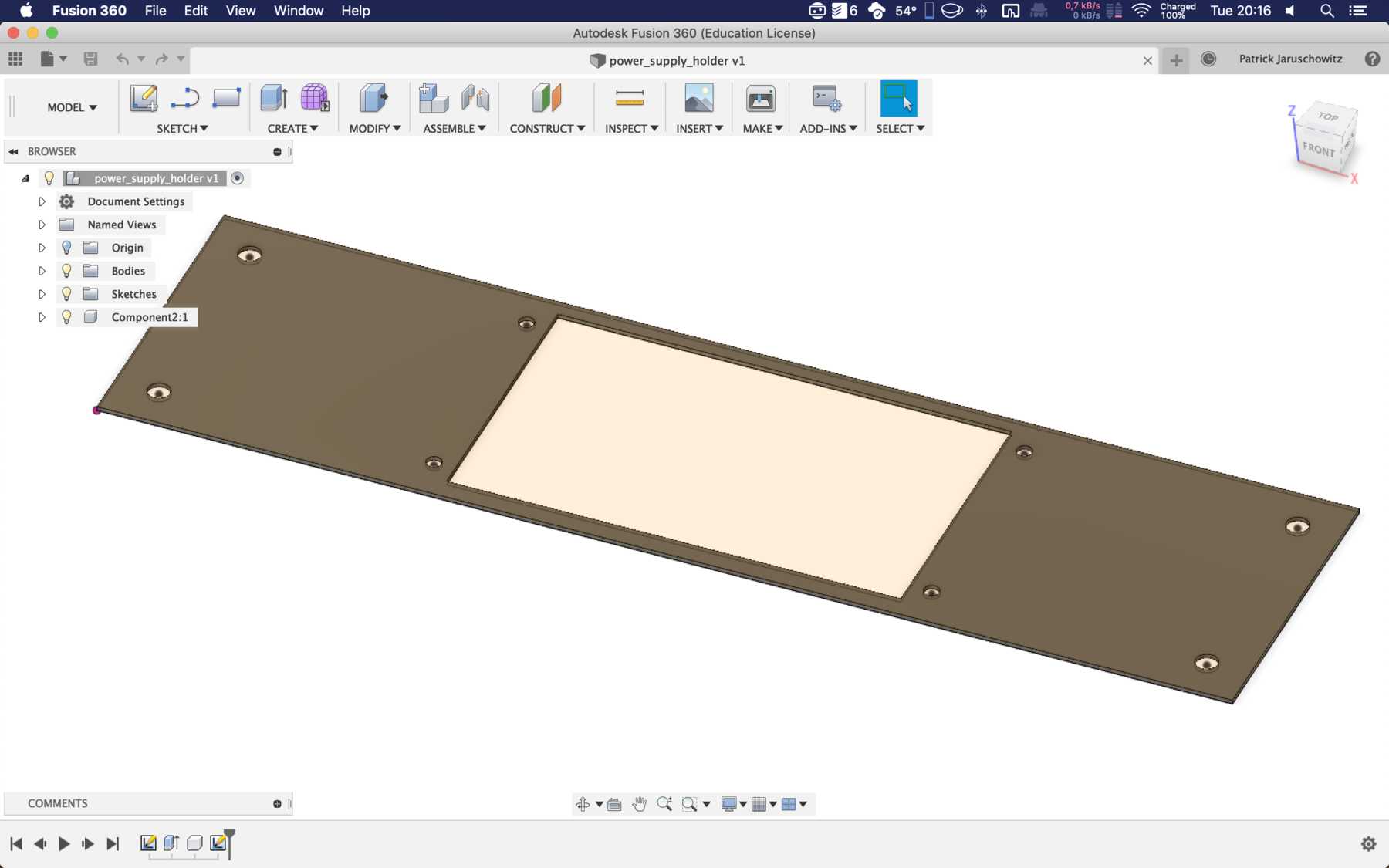Select the sketch Line tool

coord(184,99)
